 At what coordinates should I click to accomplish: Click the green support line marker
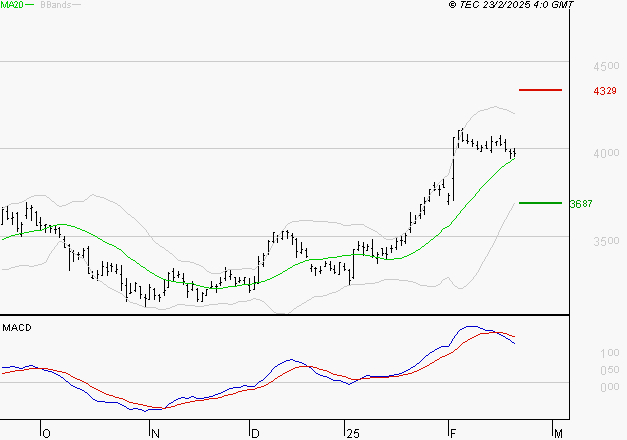540,203
